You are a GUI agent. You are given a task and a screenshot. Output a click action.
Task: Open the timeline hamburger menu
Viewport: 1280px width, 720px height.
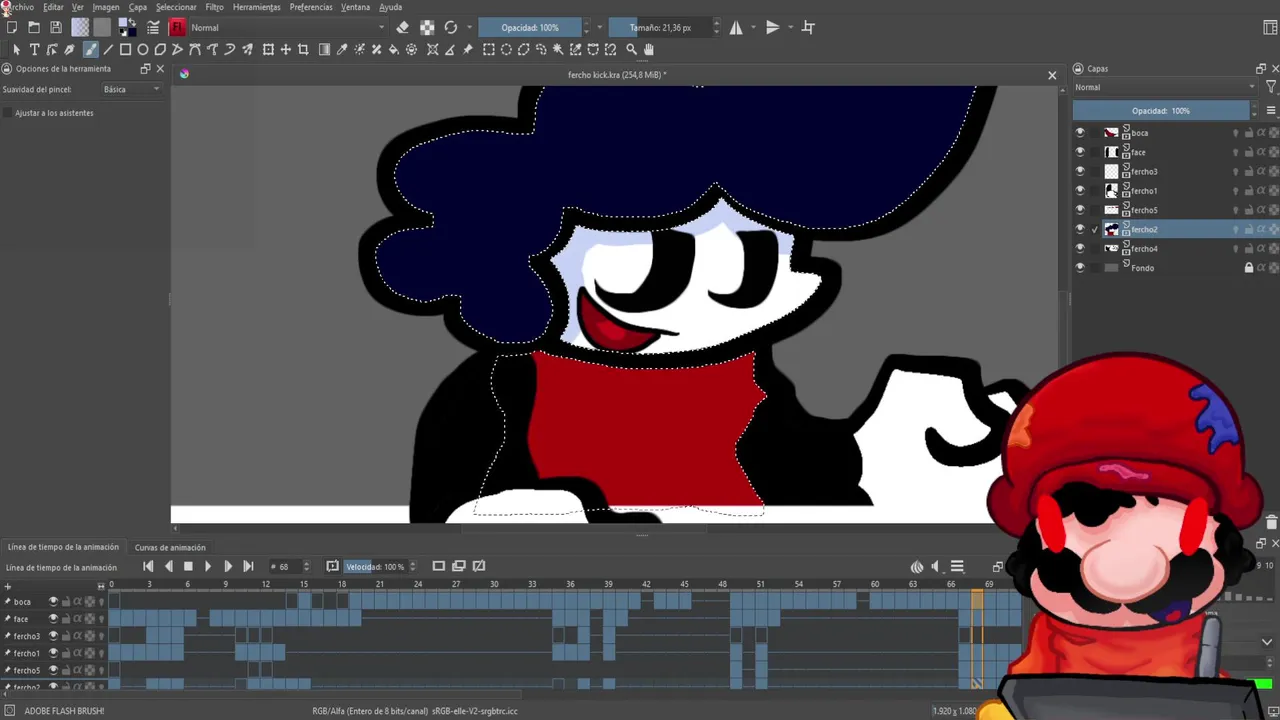coord(957,567)
